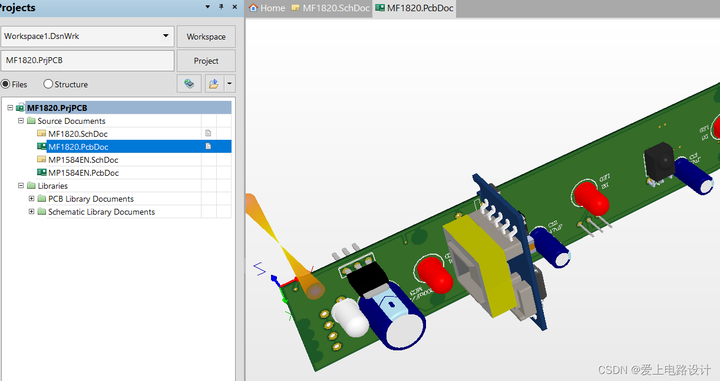
Task: Close the Projects panel
Action: tap(235, 7)
